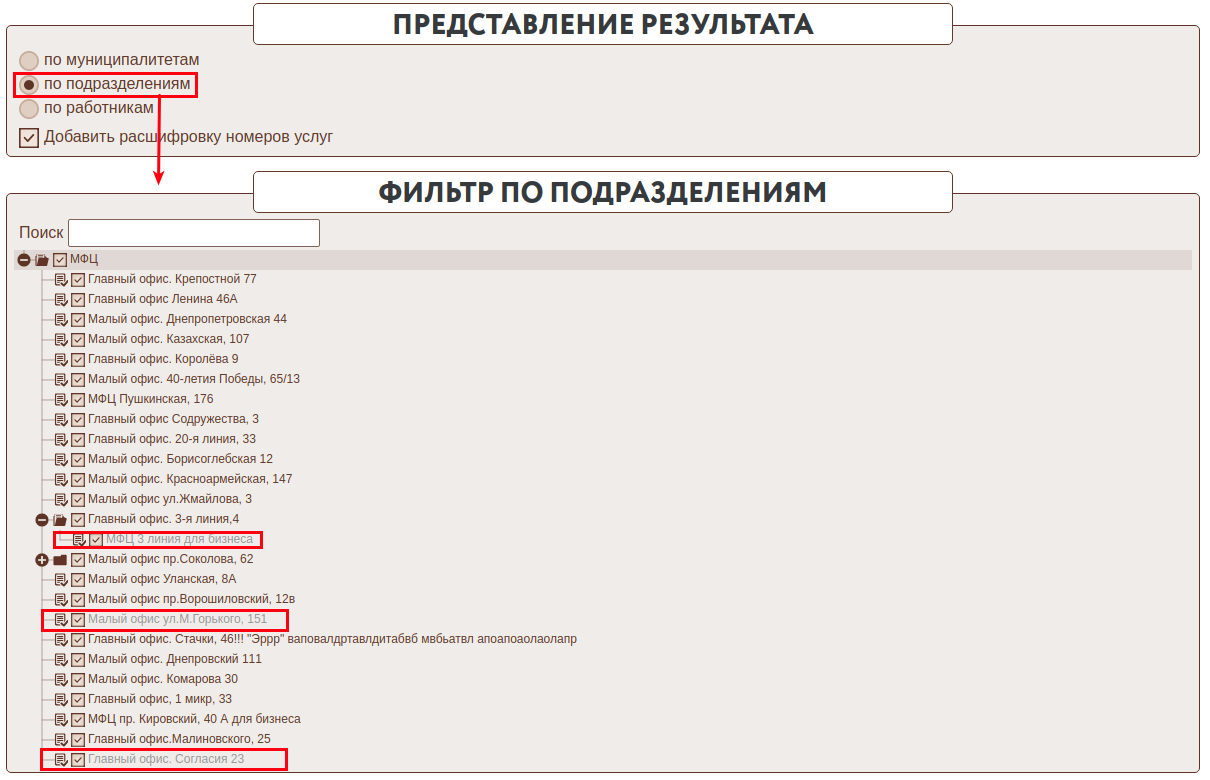
Task: Select the 'по муниципалитетам' radio button
Action: (x=29, y=60)
